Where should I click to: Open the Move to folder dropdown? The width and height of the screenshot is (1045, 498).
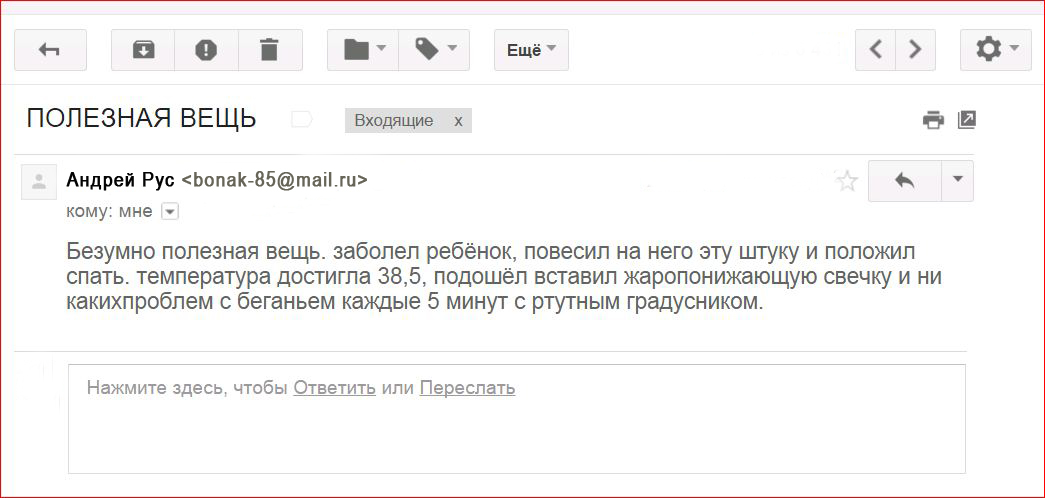click(363, 50)
